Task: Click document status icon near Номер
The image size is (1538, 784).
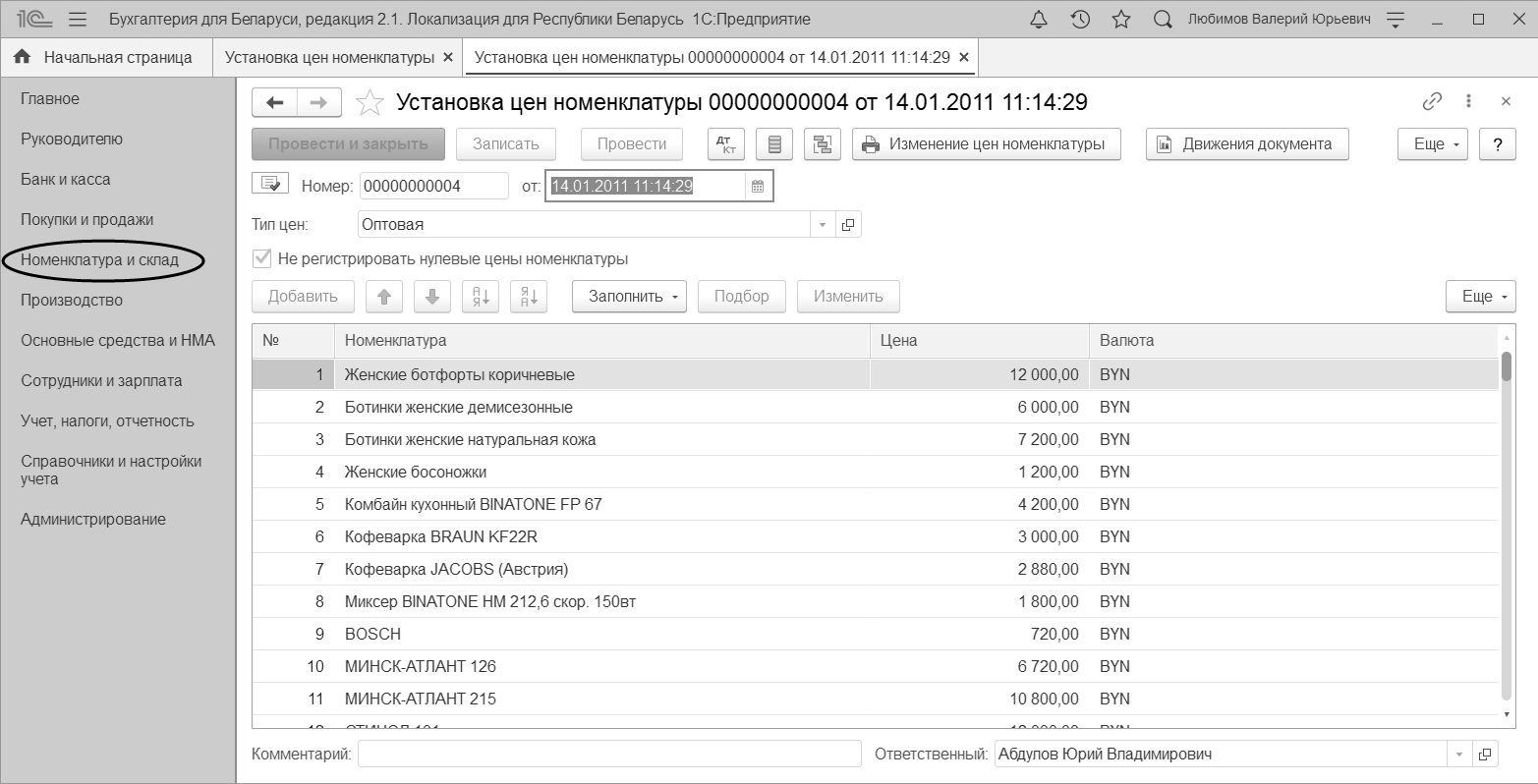Action: 270,184
